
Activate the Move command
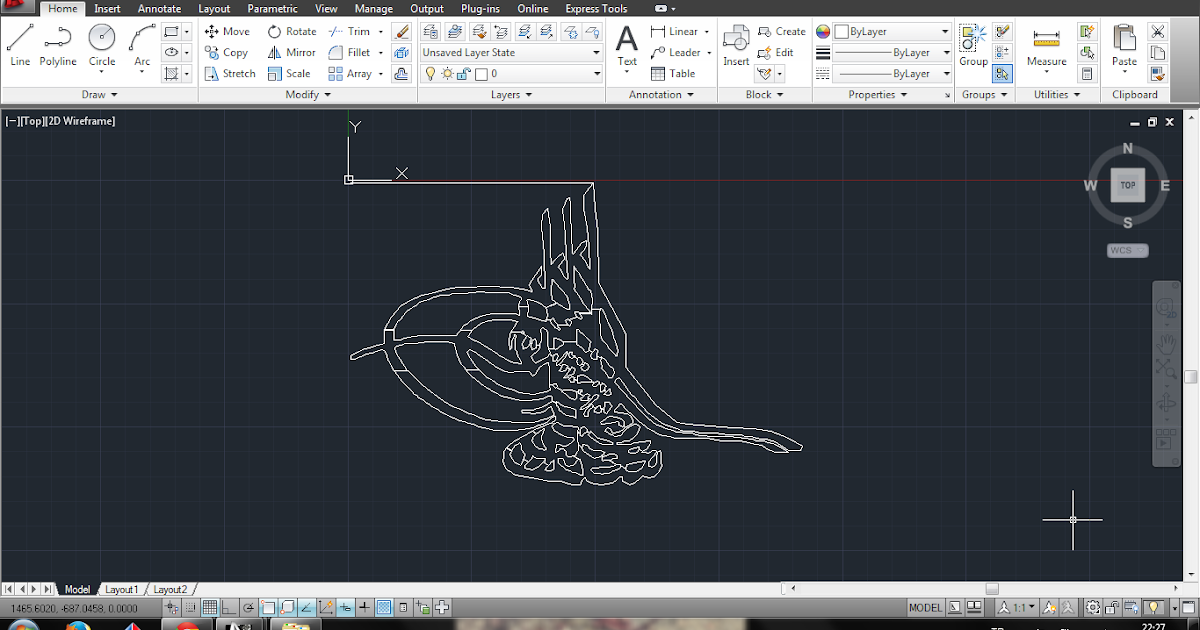tap(227, 31)
